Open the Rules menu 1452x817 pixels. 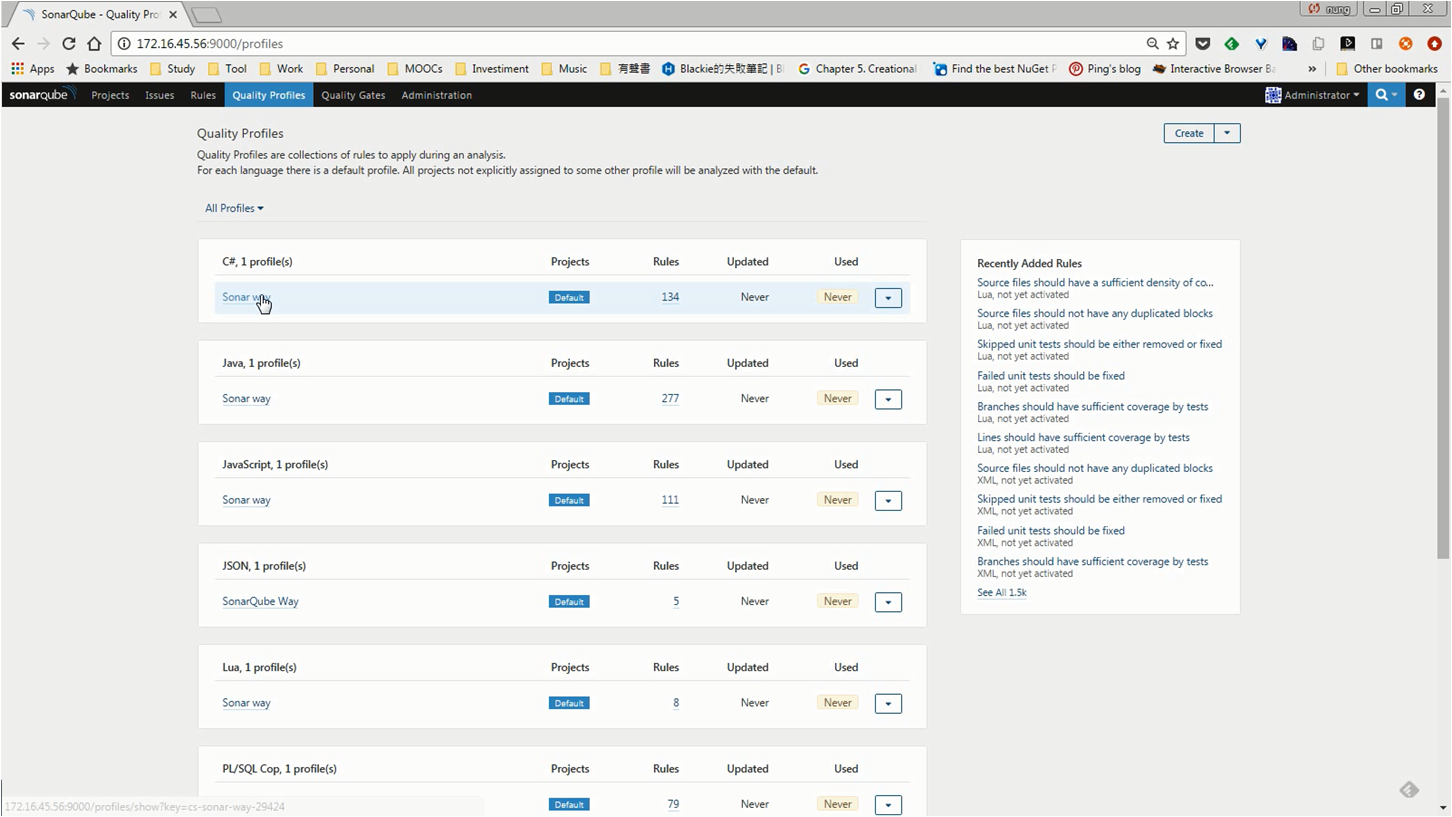coord(203,95)
